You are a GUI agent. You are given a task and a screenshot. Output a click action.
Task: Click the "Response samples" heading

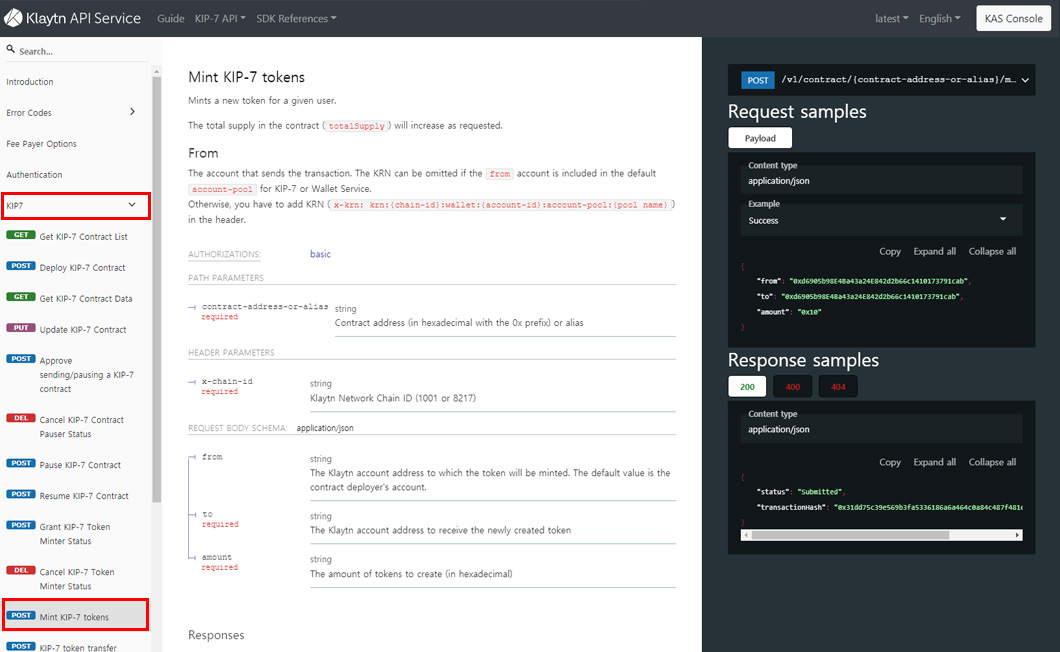coord(803,360)
